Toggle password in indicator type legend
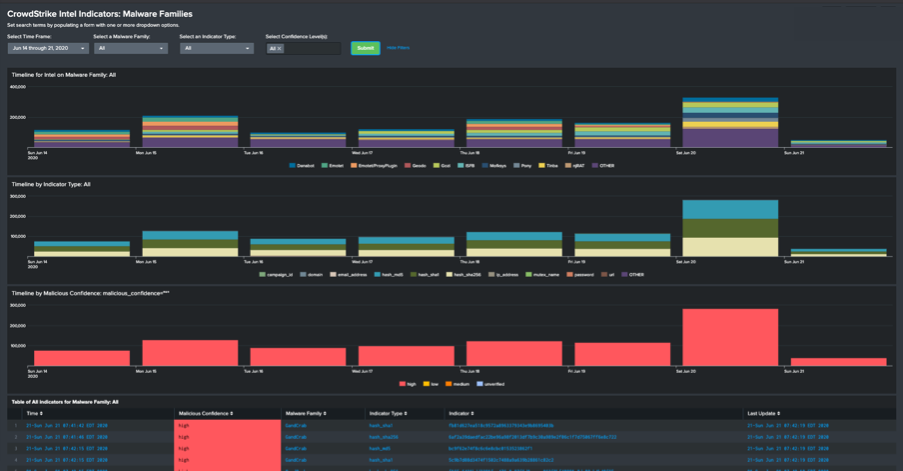 pos(580,275)
